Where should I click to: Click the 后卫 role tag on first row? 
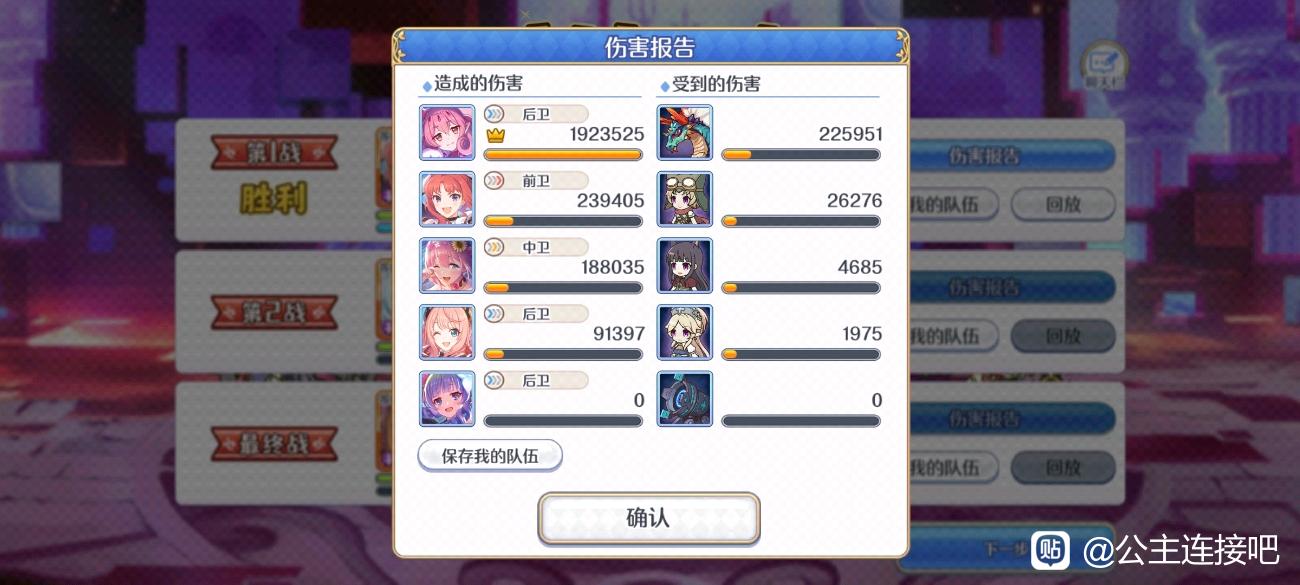(x=536, y=114)
